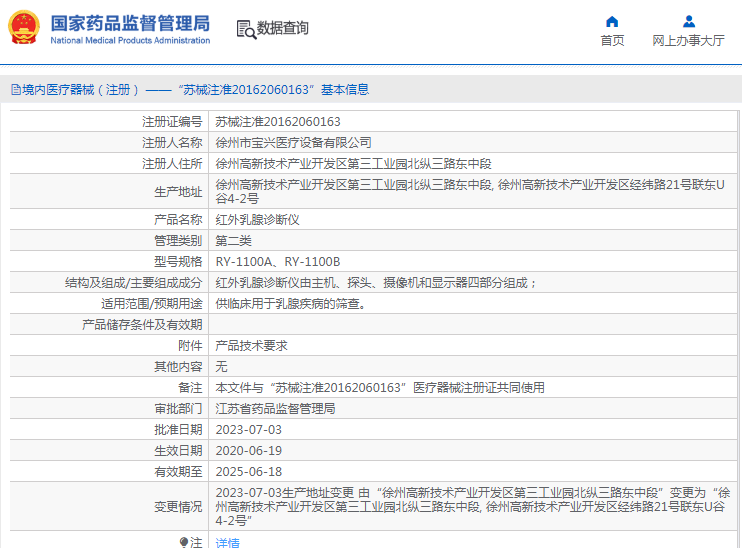The height and width of the screenshot is (548, 742).
Task: Click approval department 江苏省药品监督管理局 cell
Action: tap(275, 409)
